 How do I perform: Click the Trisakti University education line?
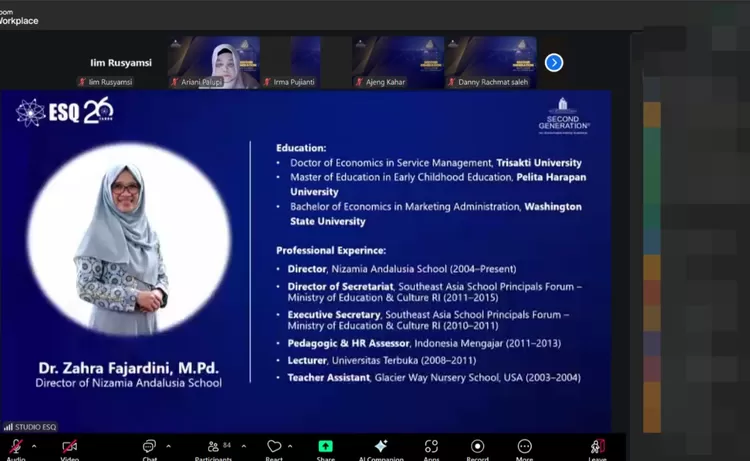pyautogui.click(x=436, y=163)
